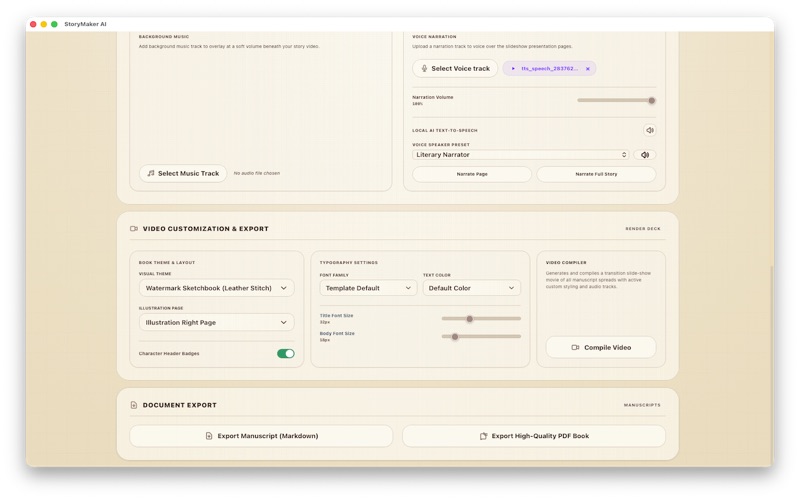
Task: Click the VIDEO COMPILER label
Action: coord(566,263)
